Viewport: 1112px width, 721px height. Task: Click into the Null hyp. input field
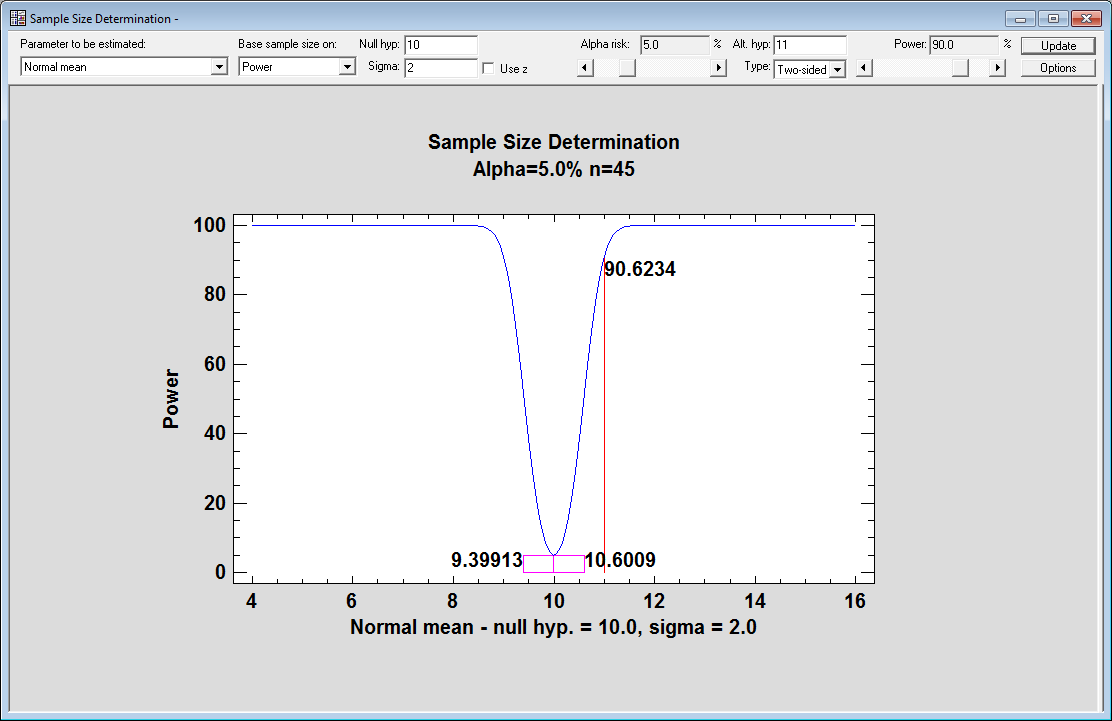(x=440, y=45)
